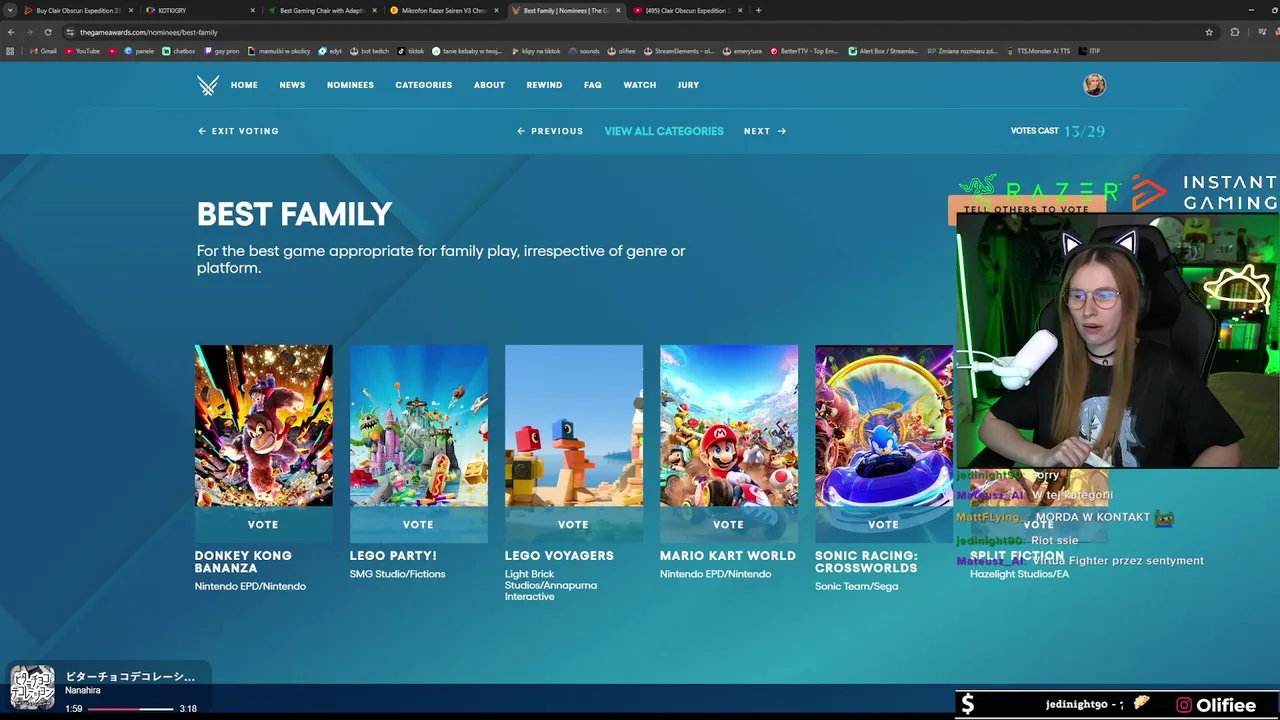The image size is (1280, 720).
Task: Click the LEGO Party! cover art
Action: pos(418,426)
